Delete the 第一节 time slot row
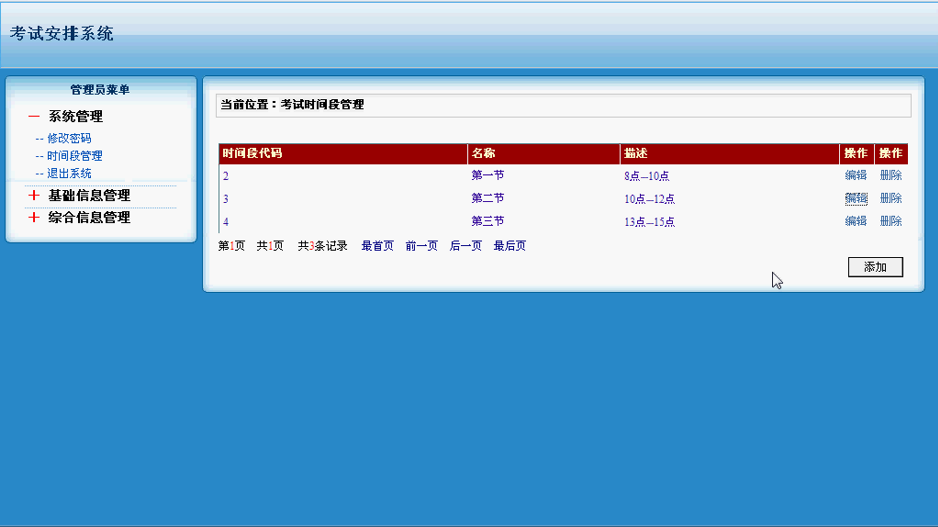Image resolution: width=938 pixels, height=527 pixels. (891, 175)
